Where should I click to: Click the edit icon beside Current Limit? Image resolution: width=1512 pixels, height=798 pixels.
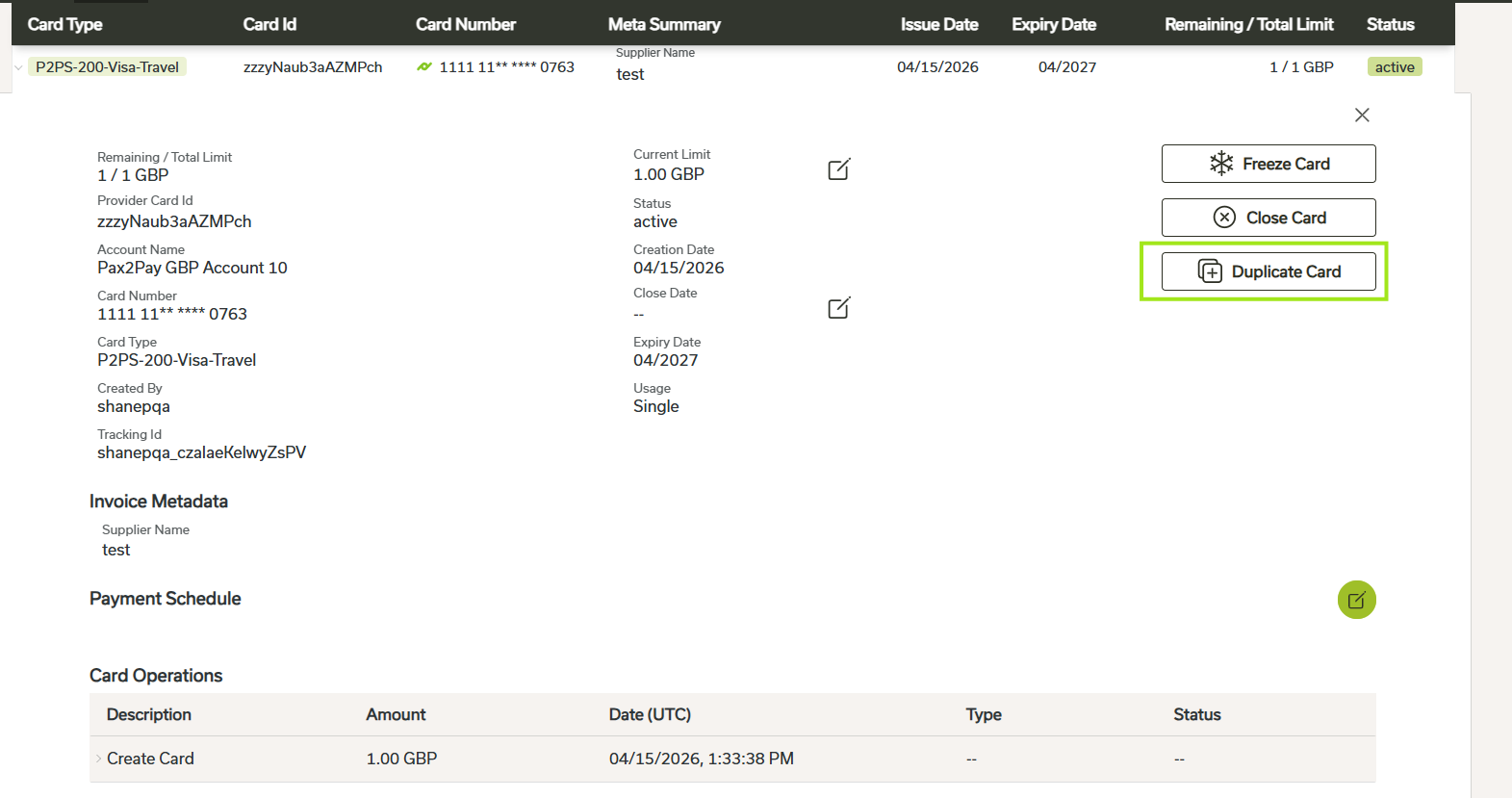[x=838, y=169]
